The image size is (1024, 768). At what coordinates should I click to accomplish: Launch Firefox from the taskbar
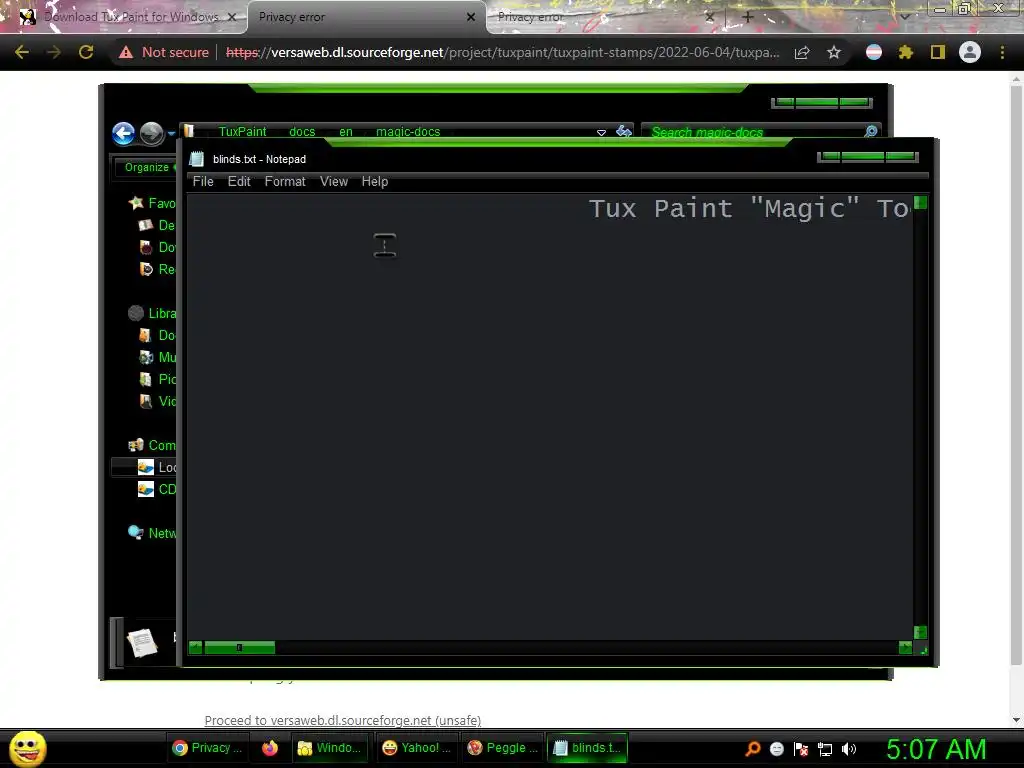point(270,748)
